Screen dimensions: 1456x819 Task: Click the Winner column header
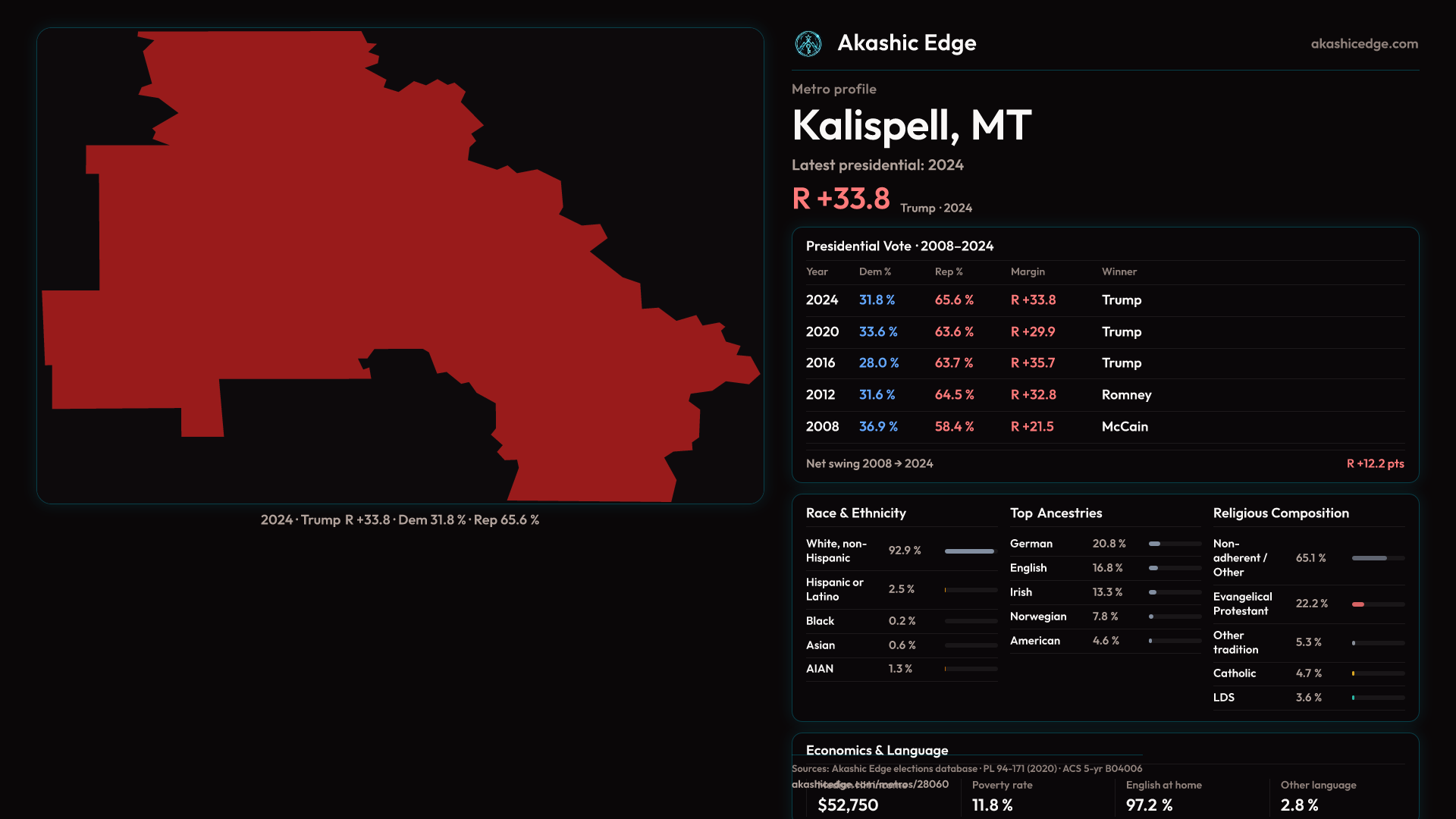[1119, 271]
